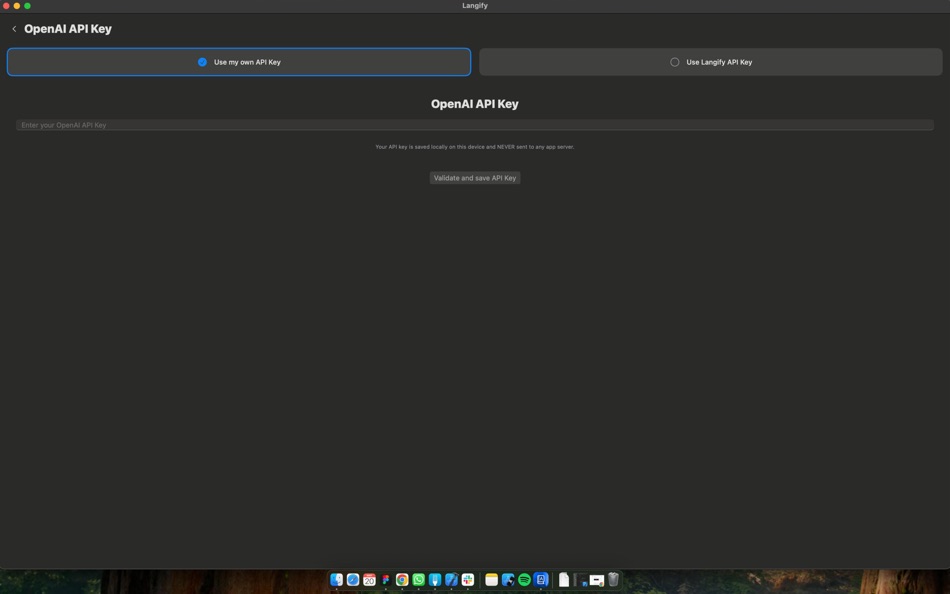Screen dimensions: 950x594
Task: Minimize Langify window with yellow button
Action: coord(16,5)
